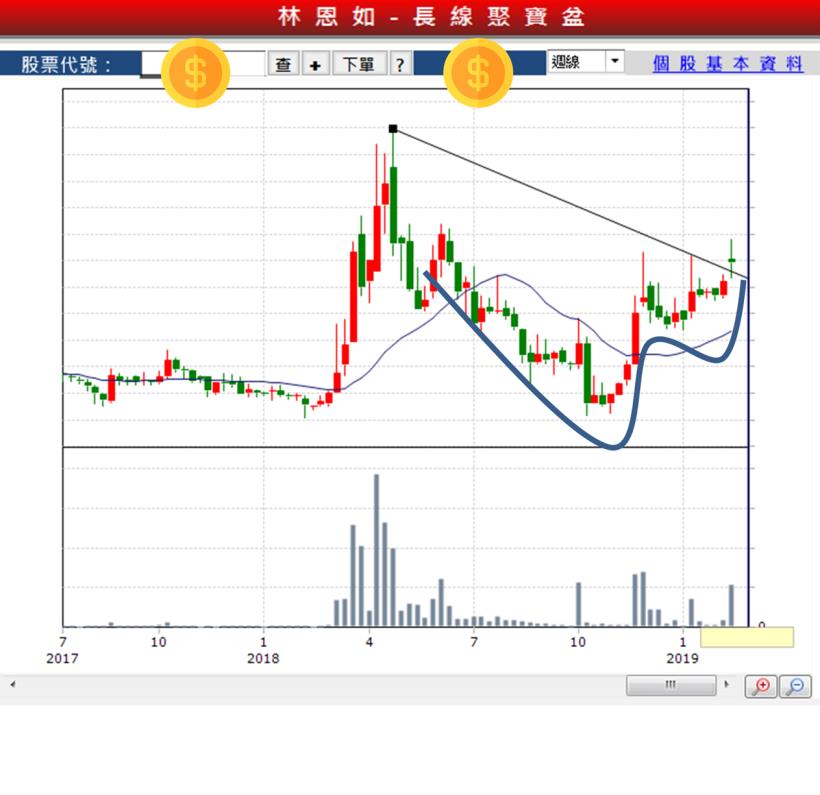The height and width of the screenshot is (795, 820).
Task: Click the scrollbar right arrow
Action: click(726, 684)
